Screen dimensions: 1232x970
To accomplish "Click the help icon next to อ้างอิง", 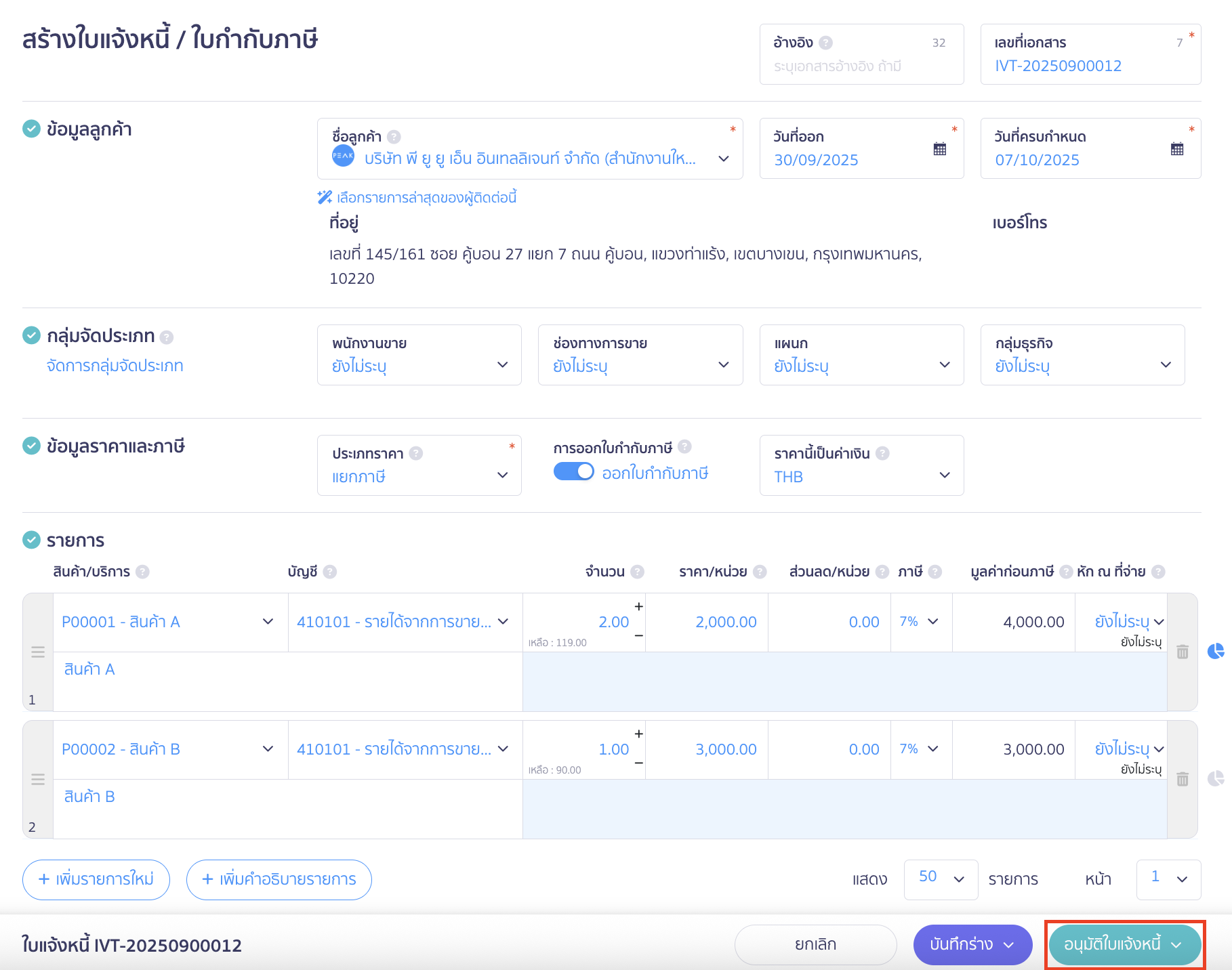I will click(825, 42).
